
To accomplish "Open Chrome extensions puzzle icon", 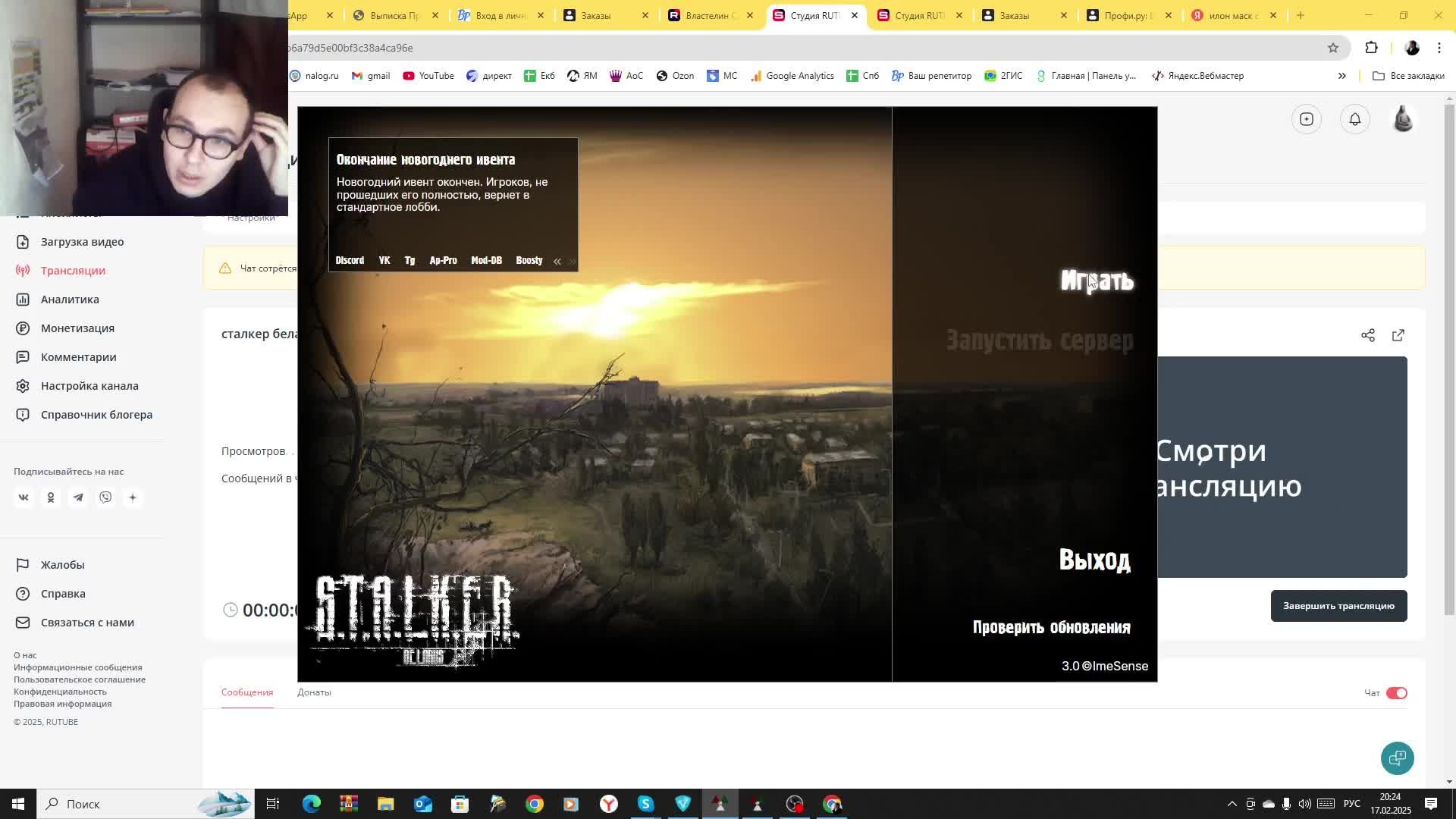I will pyautogui.click(x=1371, y=48).
